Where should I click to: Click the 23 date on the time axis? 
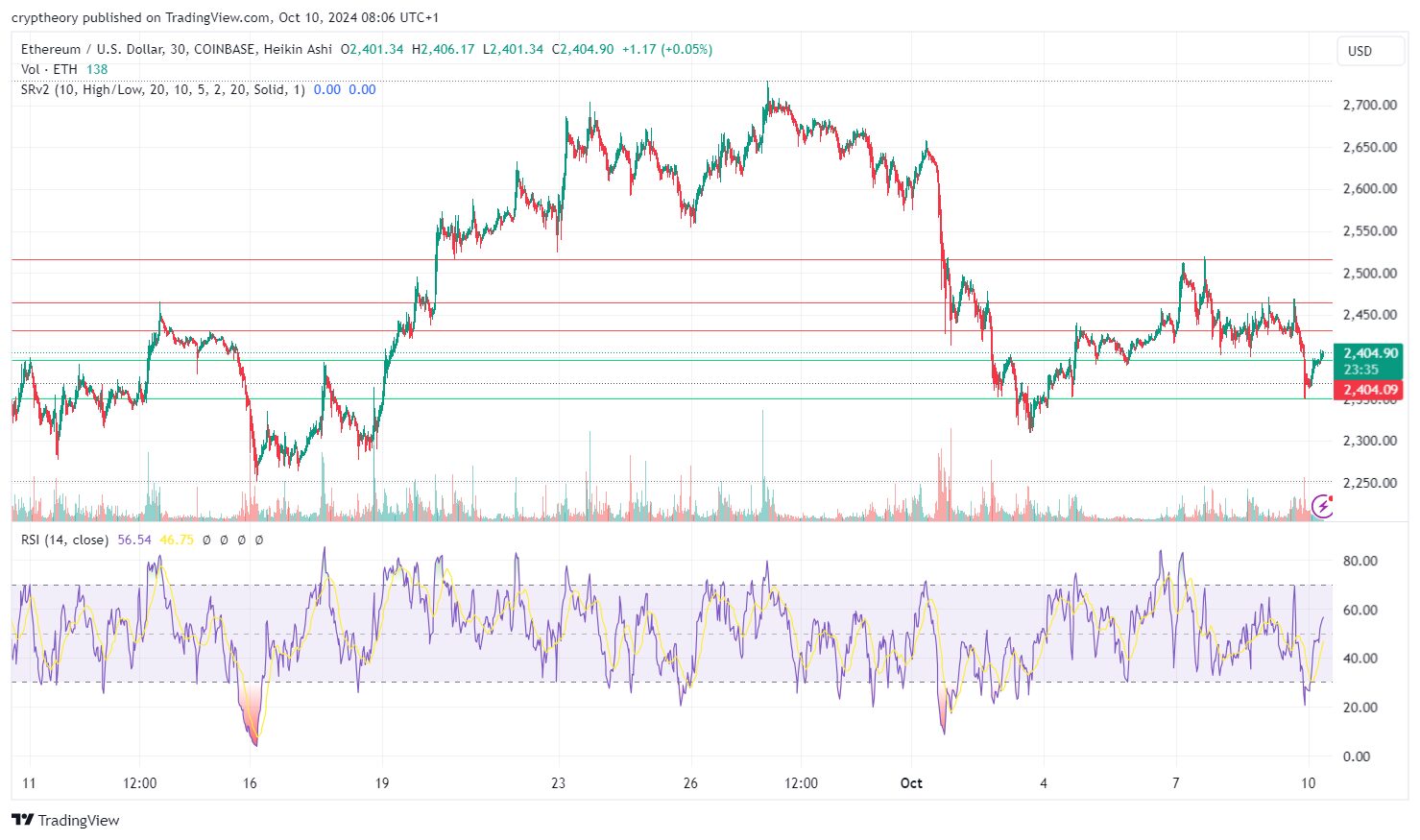(x=558, y=783)
